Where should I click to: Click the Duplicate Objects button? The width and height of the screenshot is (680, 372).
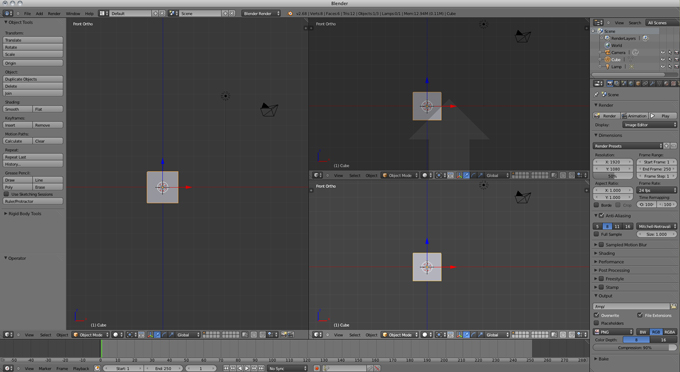click(33, 79)
